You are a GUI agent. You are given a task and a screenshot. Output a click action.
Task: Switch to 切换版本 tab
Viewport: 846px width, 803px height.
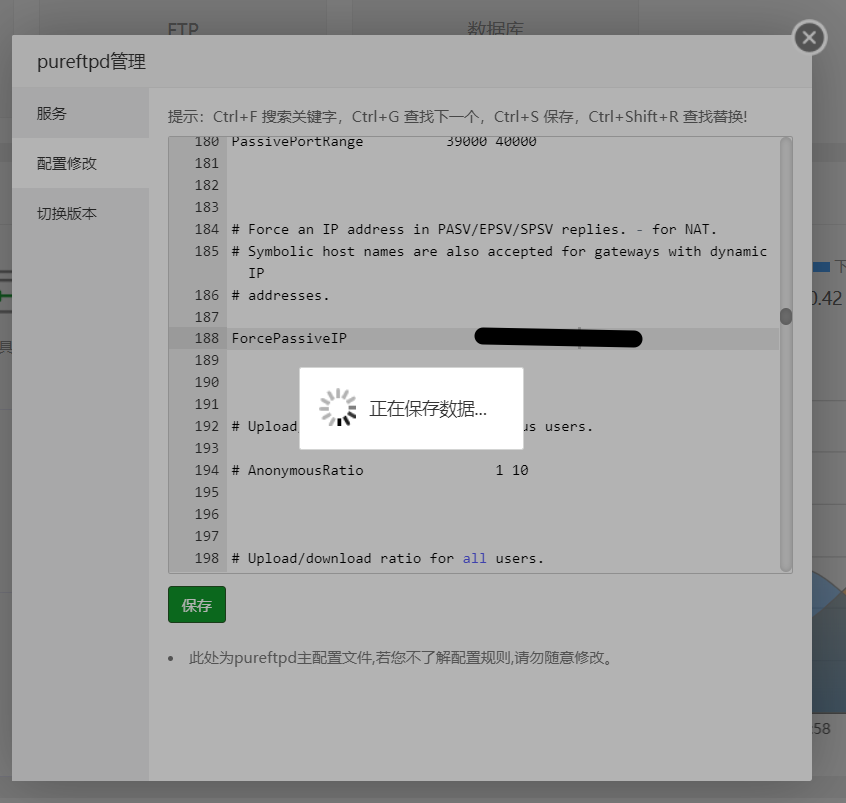[x=80, y=213]
